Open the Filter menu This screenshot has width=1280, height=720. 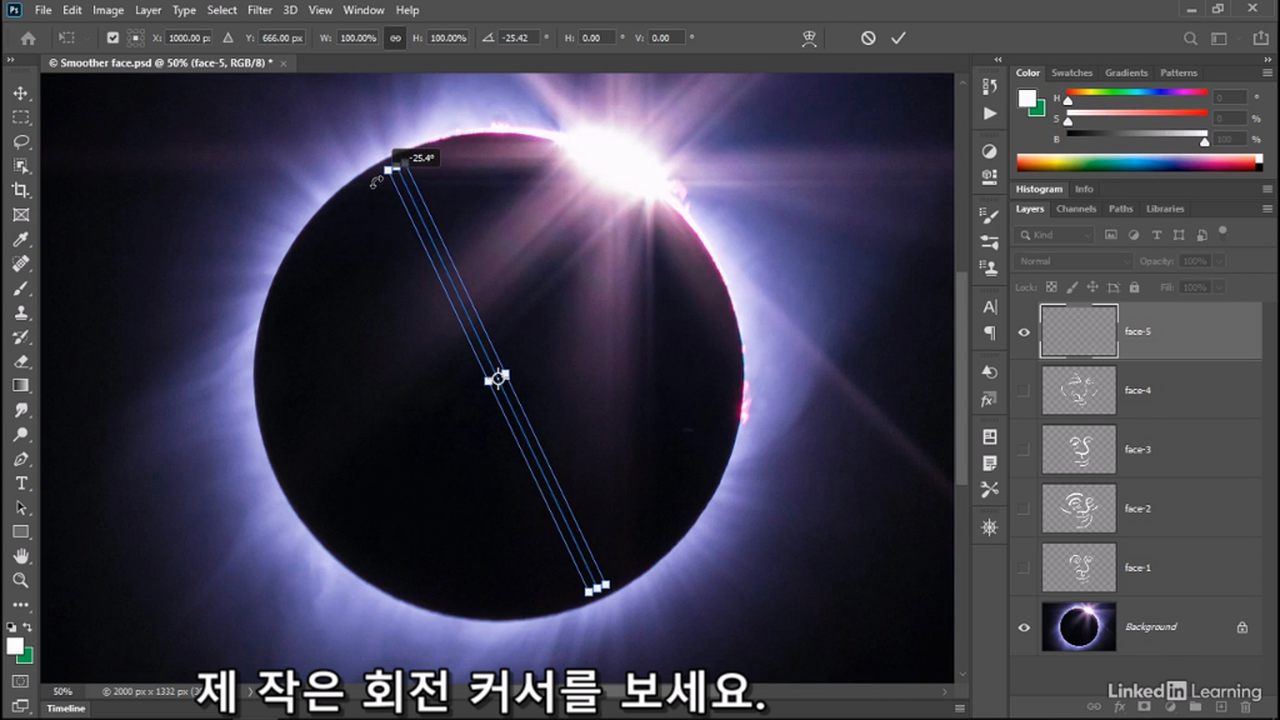click(259, 10)
